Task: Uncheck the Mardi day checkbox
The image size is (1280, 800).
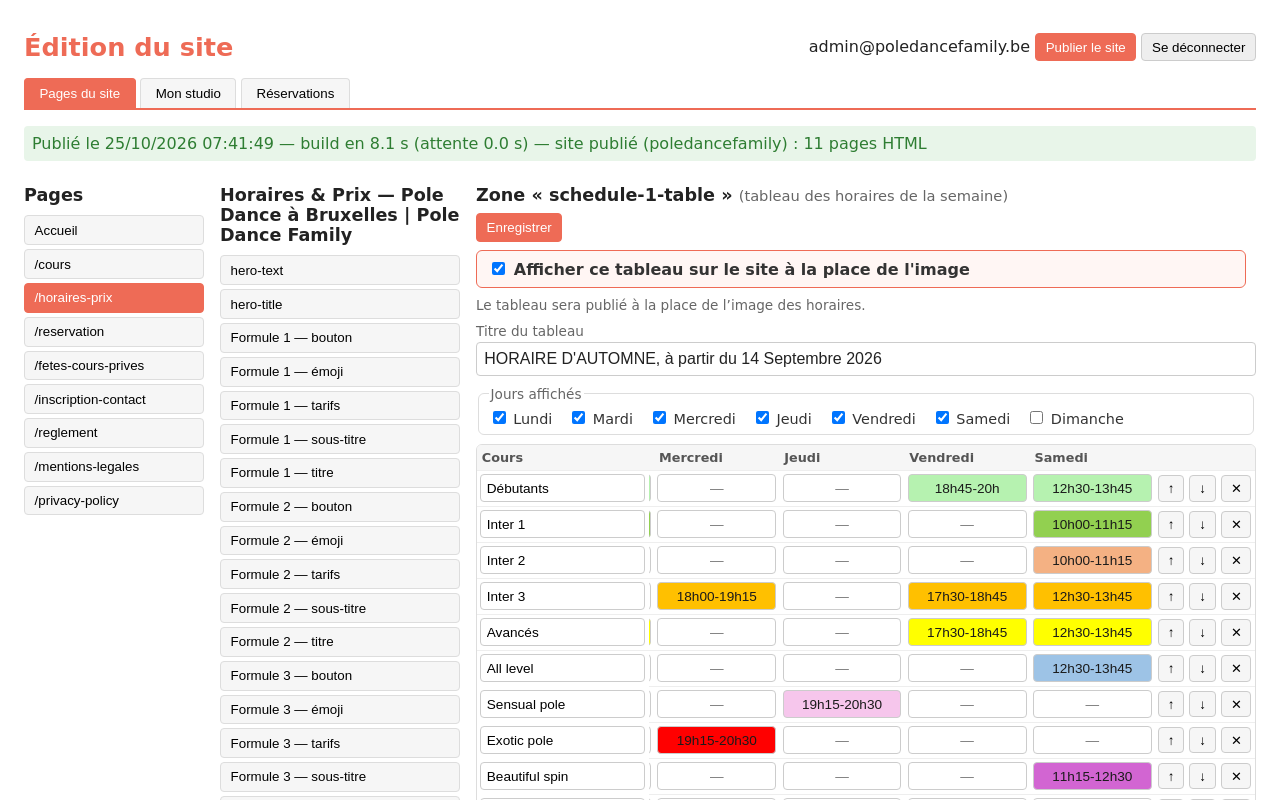Action: pyautogui.click(x=578, y=417)
